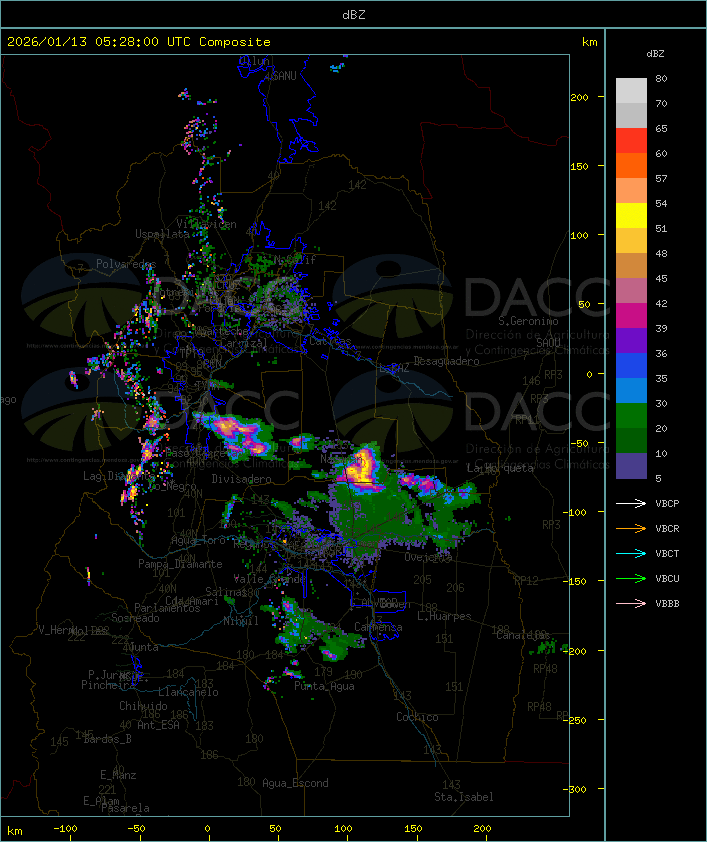
Task: Click the white VBCP arrow in legend
Action: coord(632,503)
